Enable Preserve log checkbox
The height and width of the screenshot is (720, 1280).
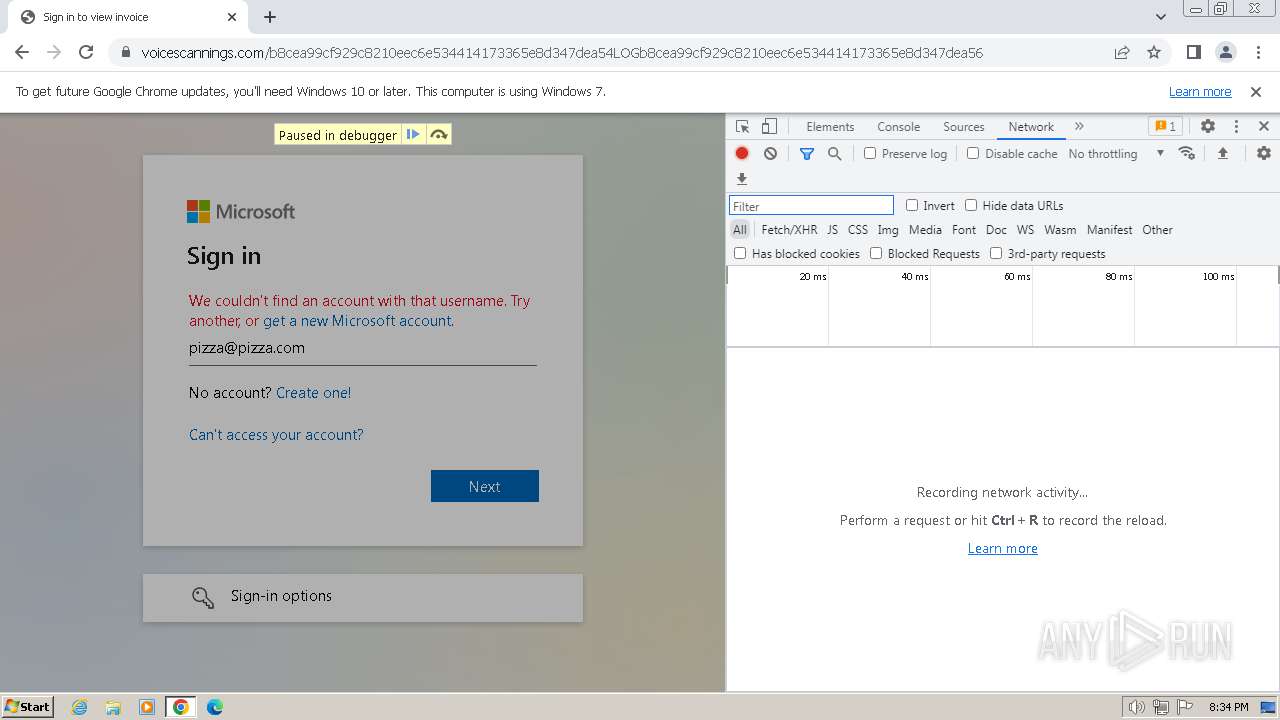point(870,153)
